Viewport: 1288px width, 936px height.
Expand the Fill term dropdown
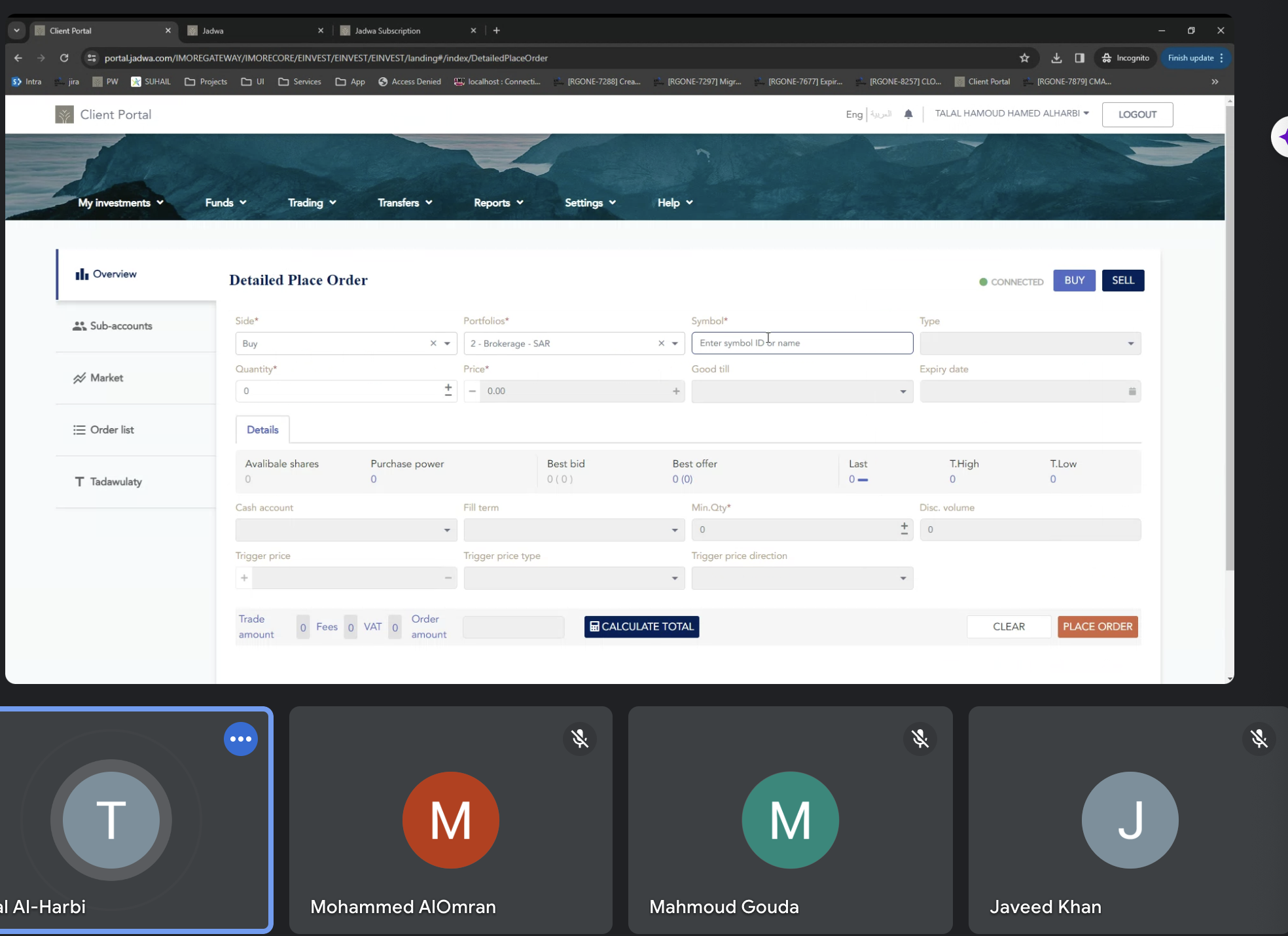tap(674, 530)
